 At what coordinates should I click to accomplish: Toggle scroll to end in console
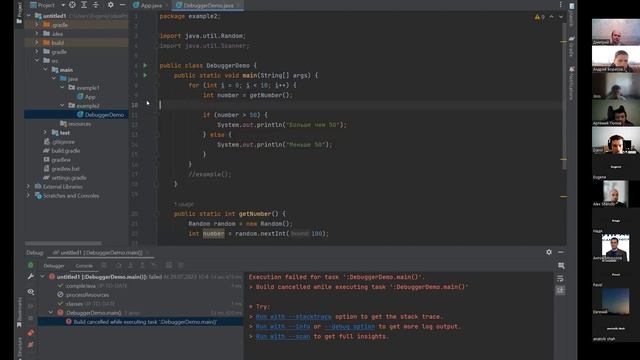tap(561, 290)
